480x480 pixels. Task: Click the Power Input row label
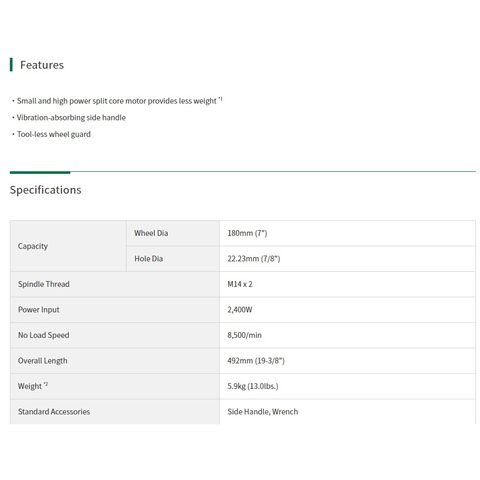pos(39,310)
